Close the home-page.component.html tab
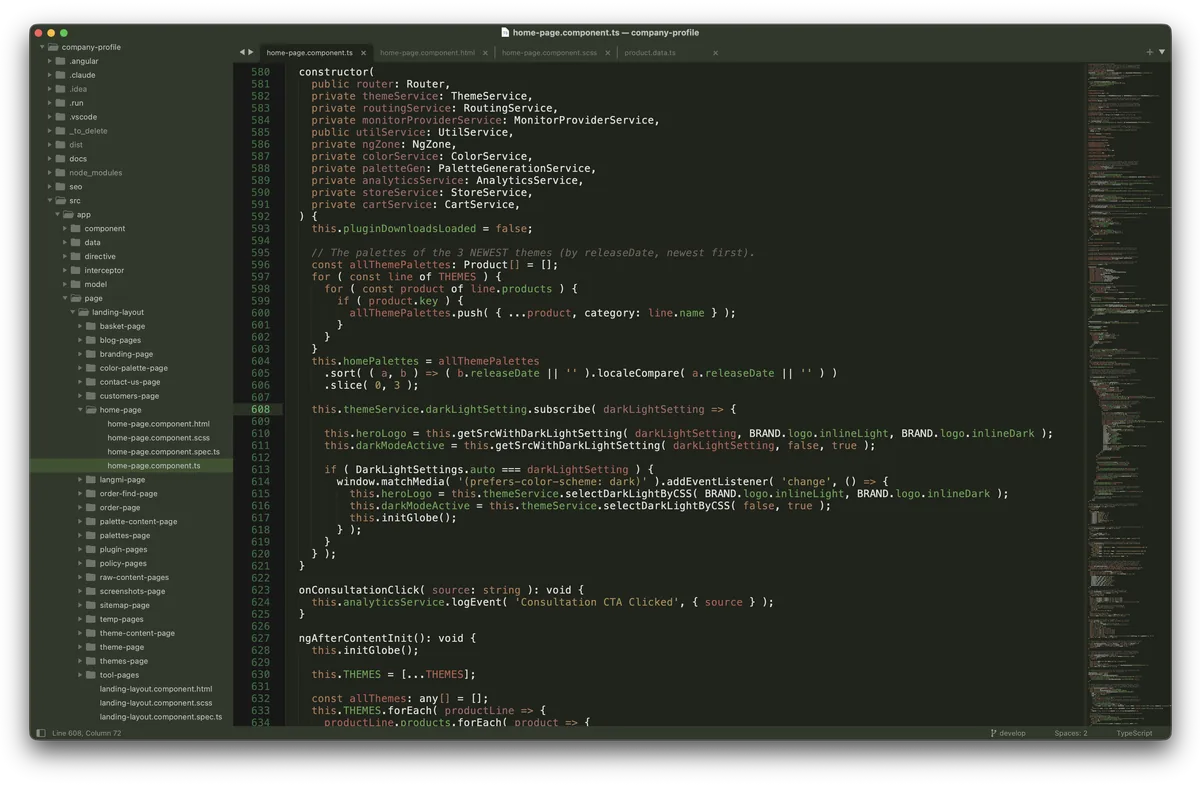The width and height of the screenshot is (1200, 787). click(485, 53)
